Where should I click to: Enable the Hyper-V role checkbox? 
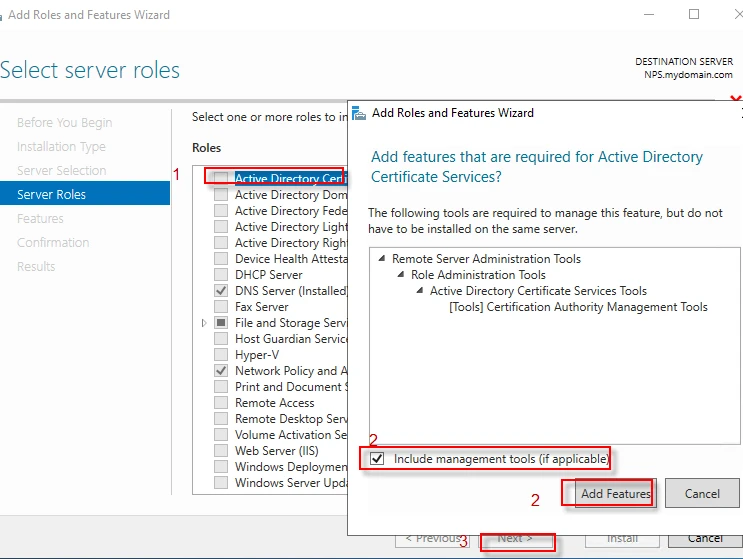click(x=221, y=355)
